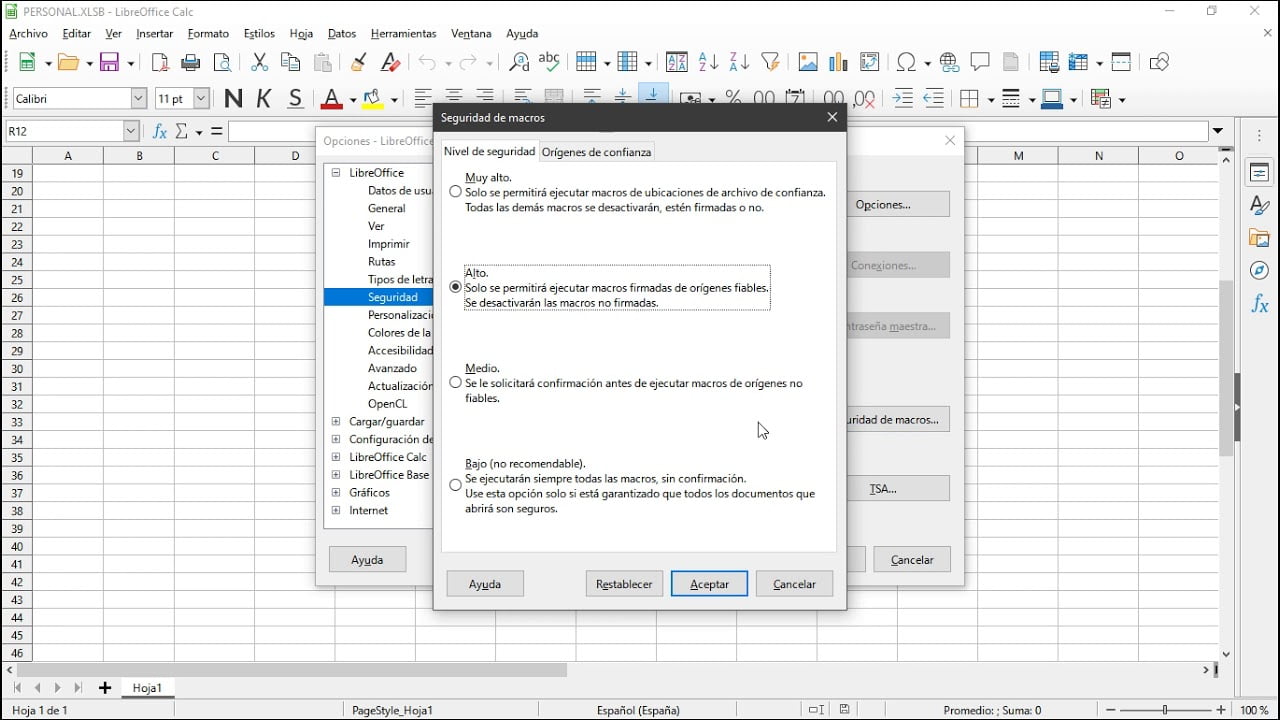This screenshot has width=1280, height=720.
Task: Click the Insert special character omega icon
Action: 907,62
